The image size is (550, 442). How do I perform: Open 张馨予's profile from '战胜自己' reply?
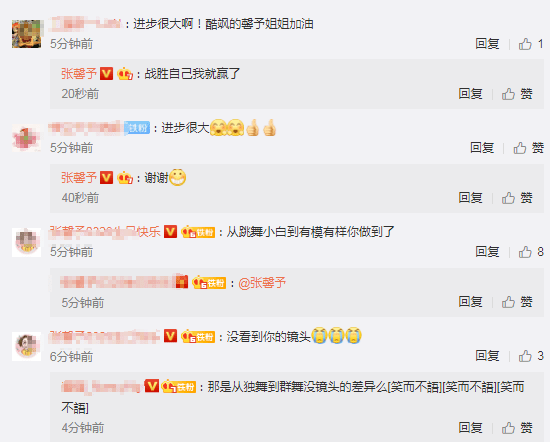point(79,74)
